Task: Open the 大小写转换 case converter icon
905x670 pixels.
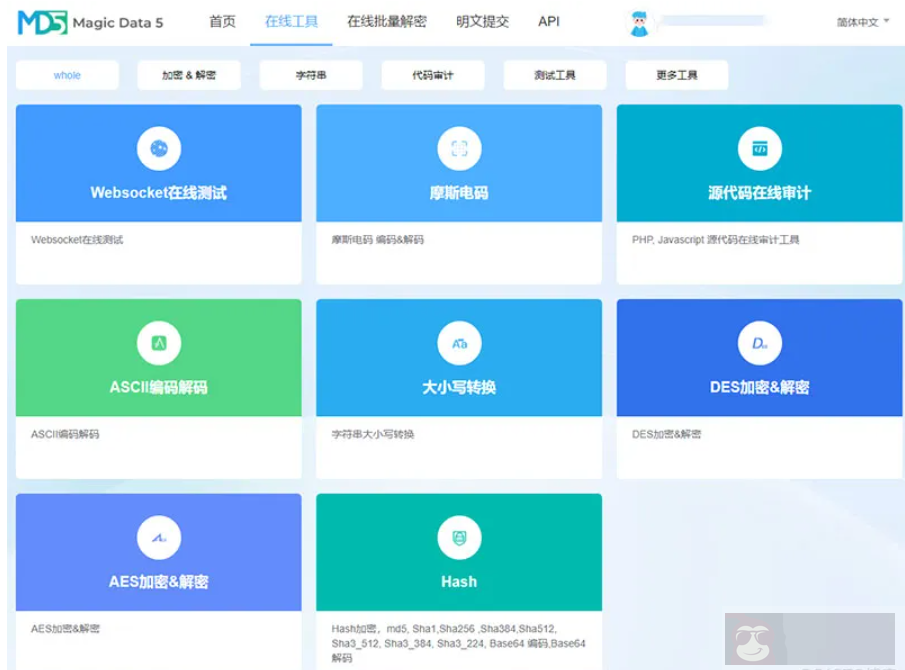Action: (x=458, y=343)
